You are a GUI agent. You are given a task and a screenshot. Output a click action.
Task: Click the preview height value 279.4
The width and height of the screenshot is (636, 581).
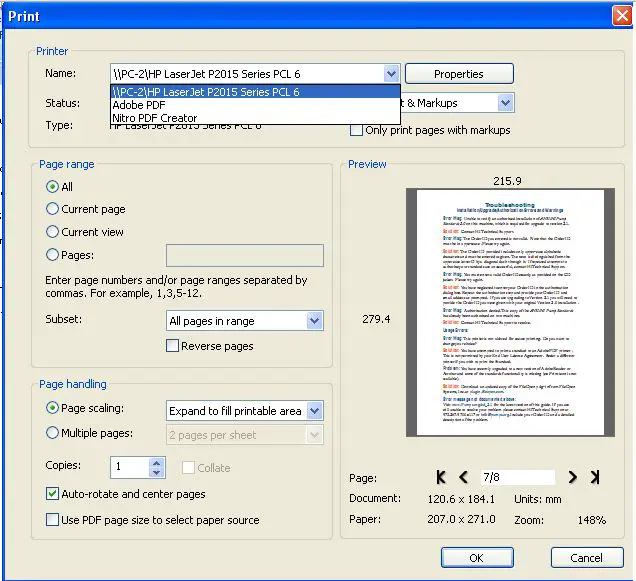(376, 319)
